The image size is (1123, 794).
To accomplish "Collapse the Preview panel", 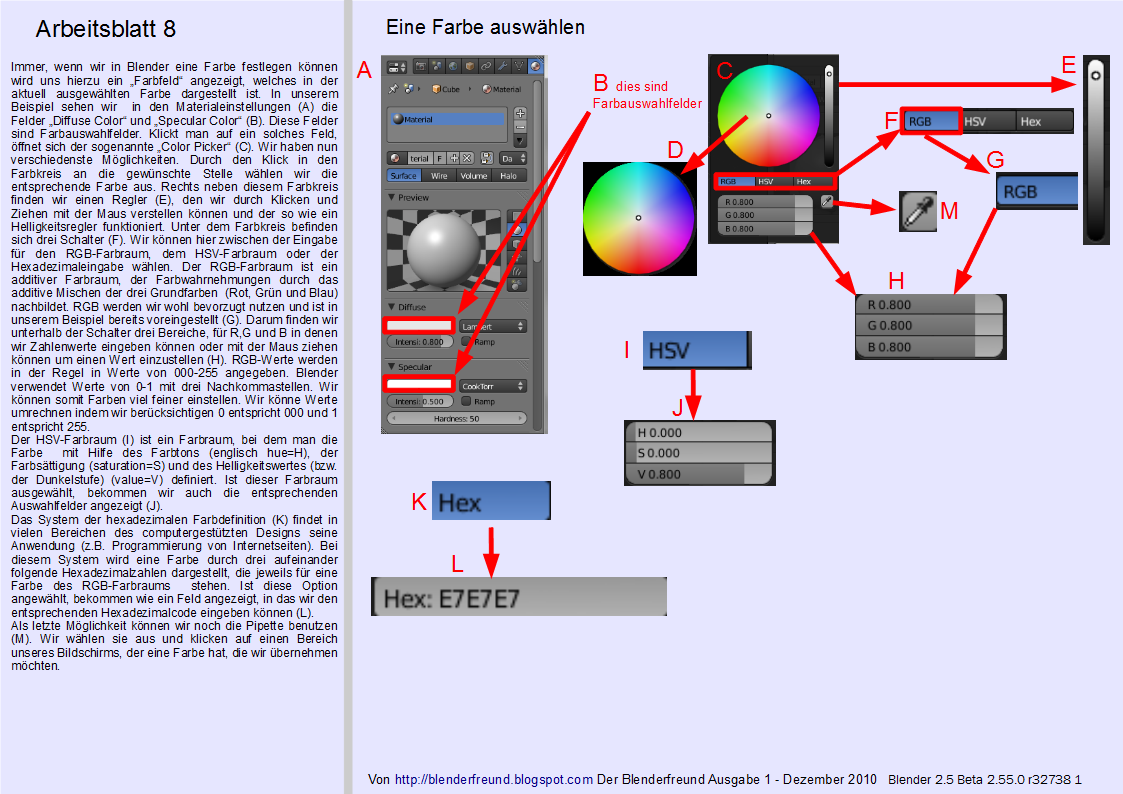I will click(408, 198).
